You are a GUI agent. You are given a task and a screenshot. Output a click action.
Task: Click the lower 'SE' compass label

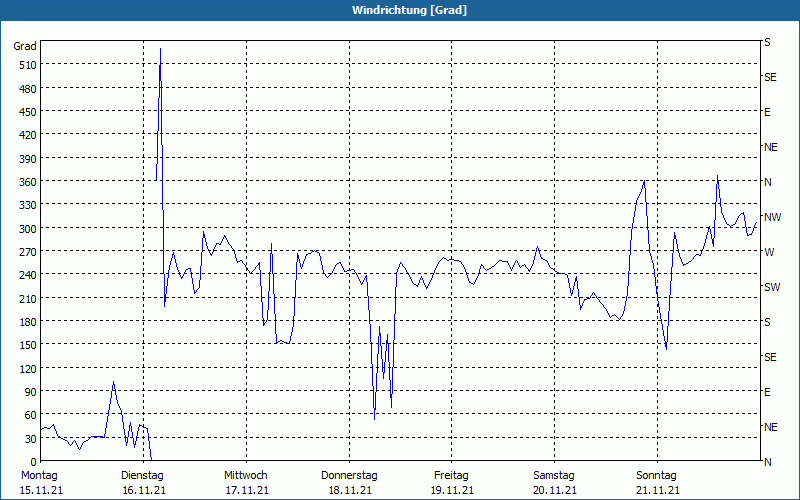pos(770,358)
